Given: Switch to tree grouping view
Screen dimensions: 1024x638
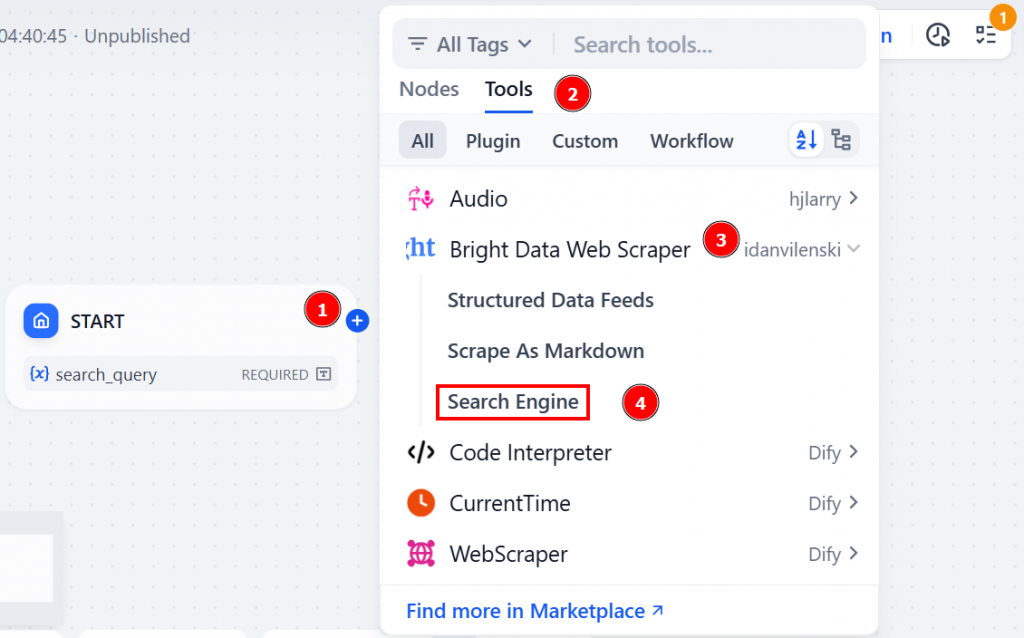Looking at the screenshot, I should (841, 140).
